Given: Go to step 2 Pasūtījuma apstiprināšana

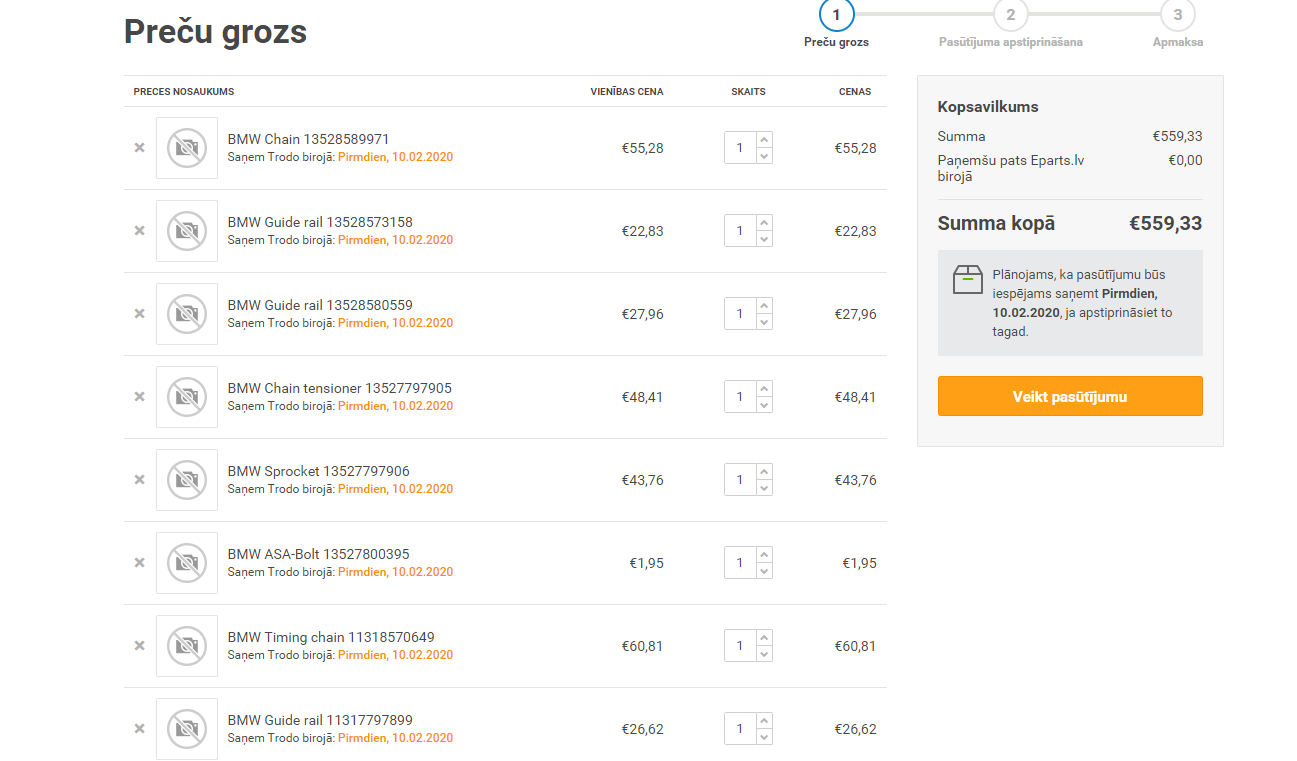Looking at the screenshot, I should click(1010, 15).
